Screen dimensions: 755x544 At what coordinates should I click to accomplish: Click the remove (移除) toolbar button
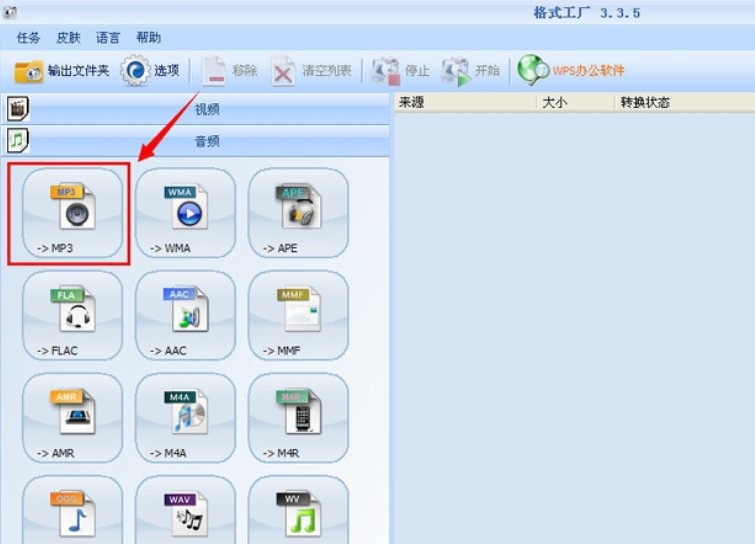(230, 71)
